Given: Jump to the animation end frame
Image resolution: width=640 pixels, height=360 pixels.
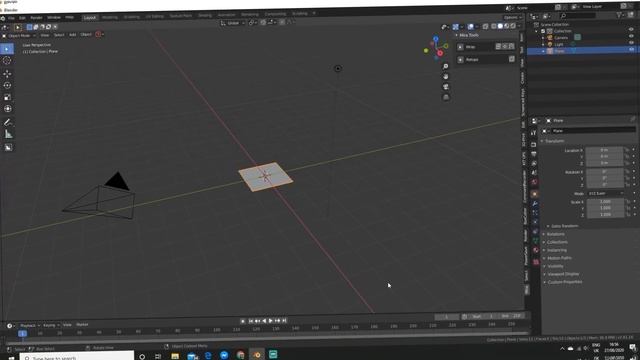Looking at the screenshot, I should coord(284,320).
